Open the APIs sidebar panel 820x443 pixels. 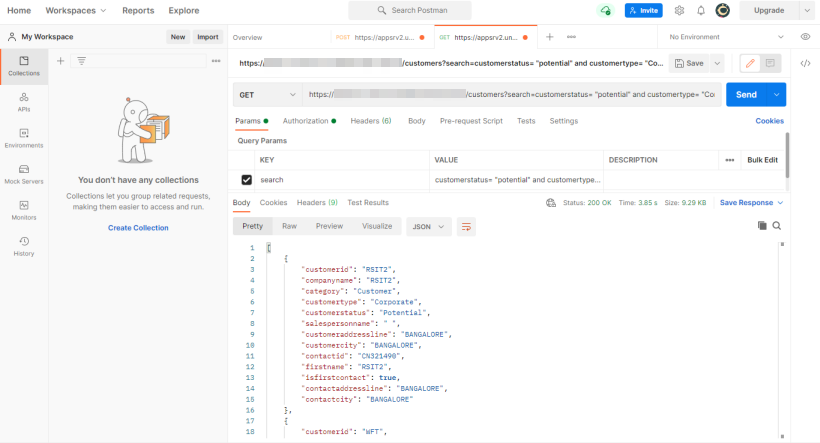click(x=24, y=103)
